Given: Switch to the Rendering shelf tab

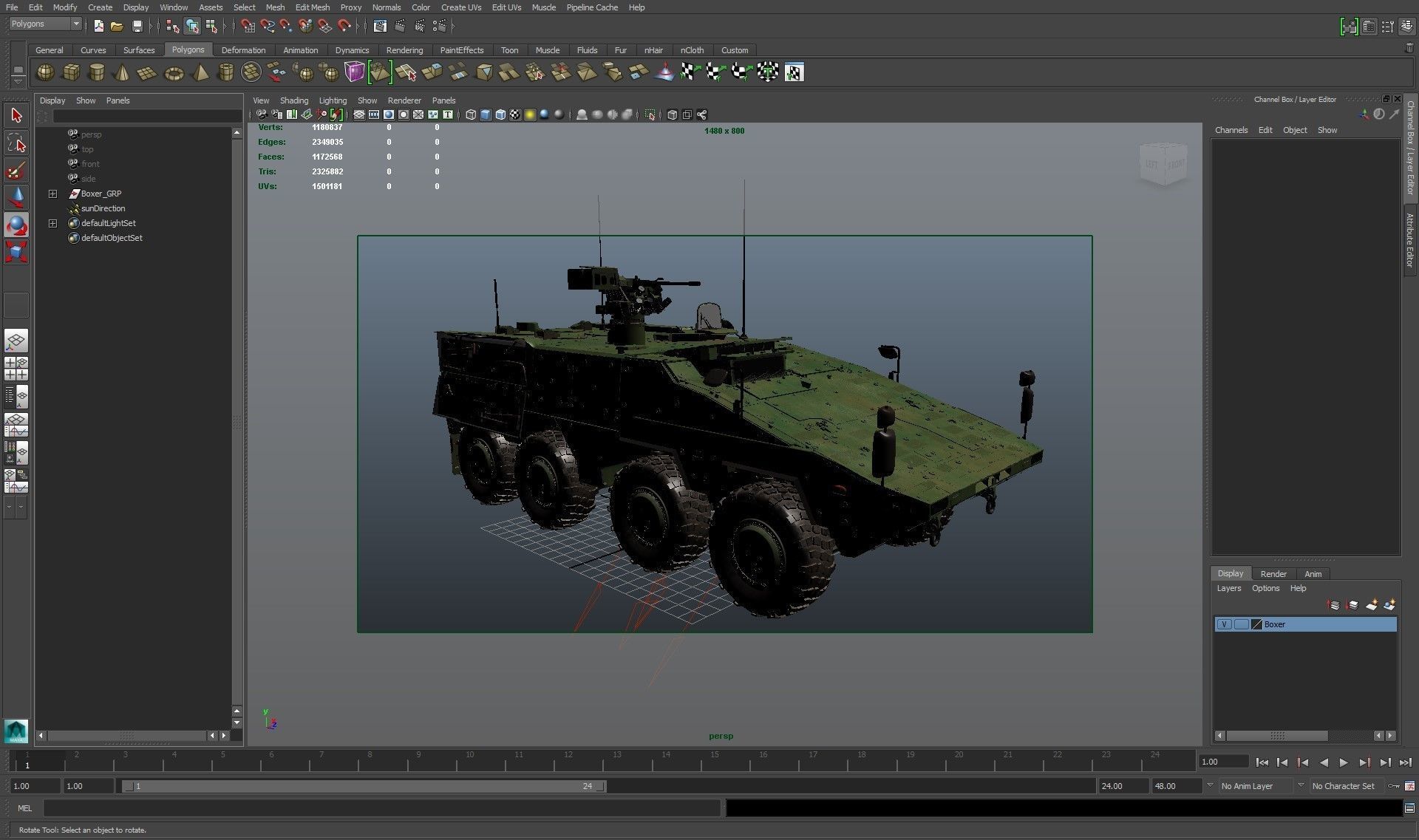Looking at the screenshot, I should point(404,50).
